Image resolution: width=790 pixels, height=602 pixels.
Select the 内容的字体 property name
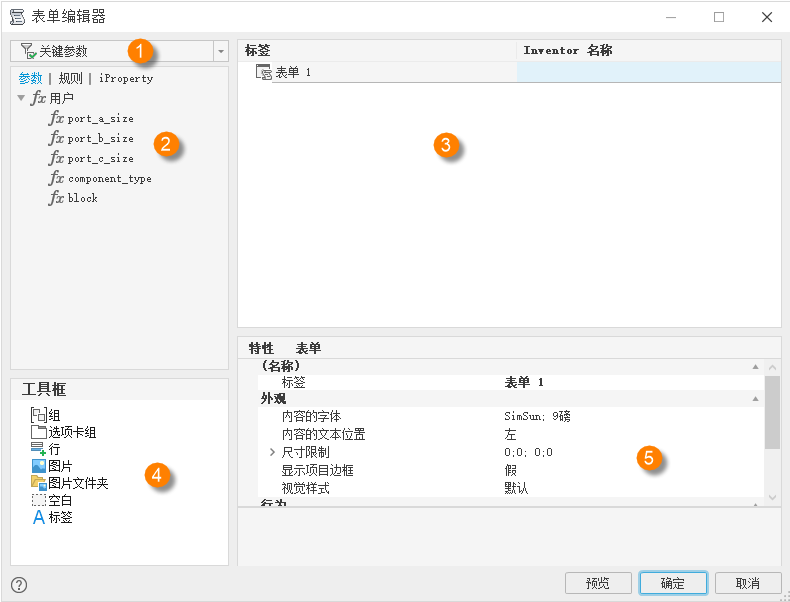pos(311,417)
